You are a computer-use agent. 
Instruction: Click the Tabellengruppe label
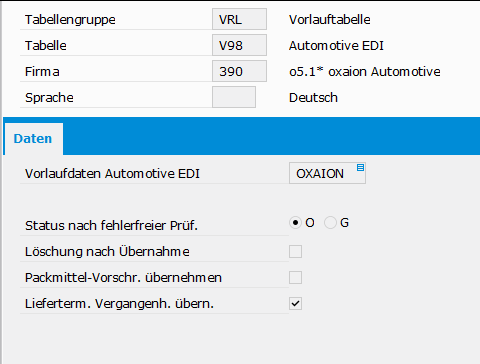point(70,20)
